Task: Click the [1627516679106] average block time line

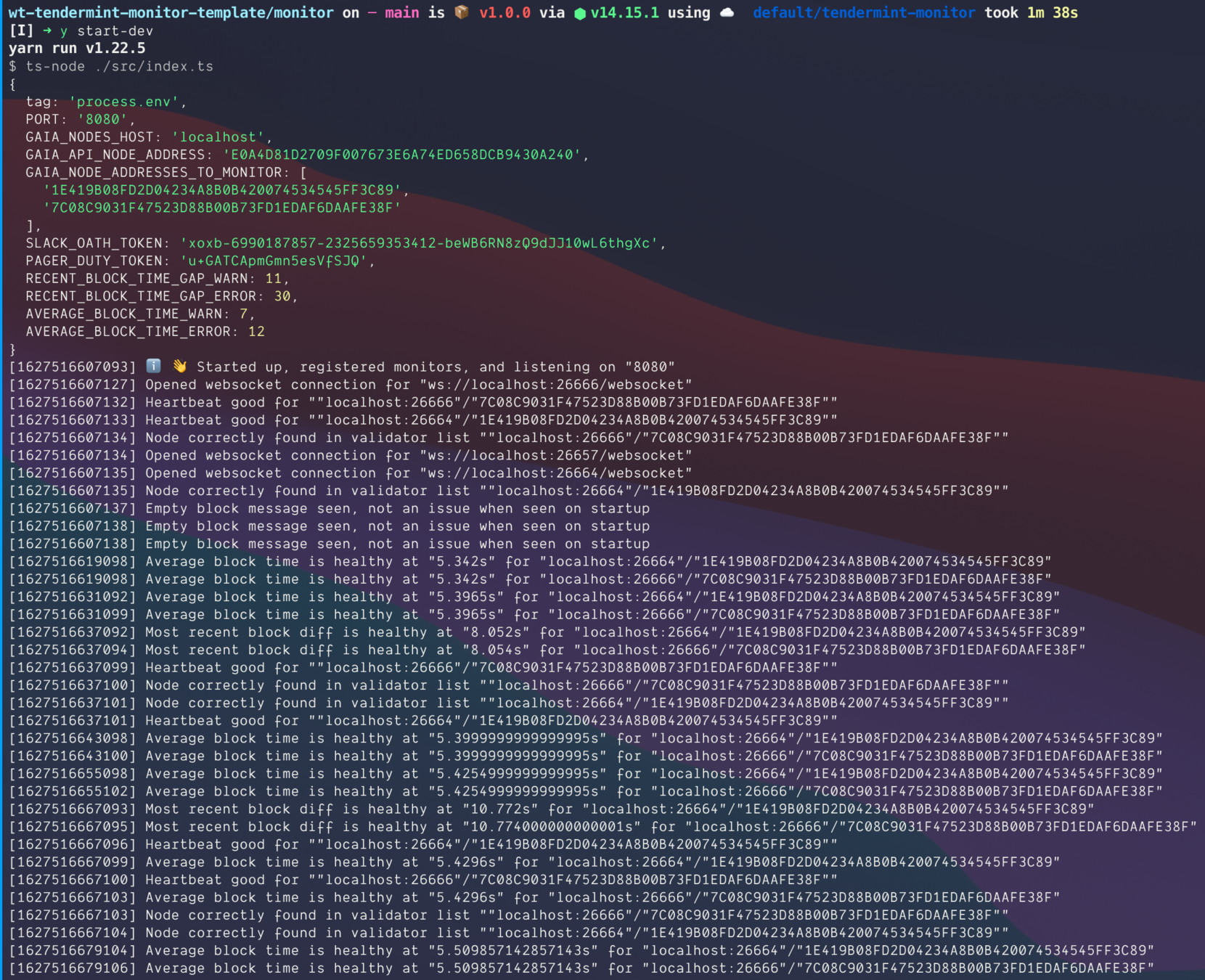Action: [x=581, y=968]
